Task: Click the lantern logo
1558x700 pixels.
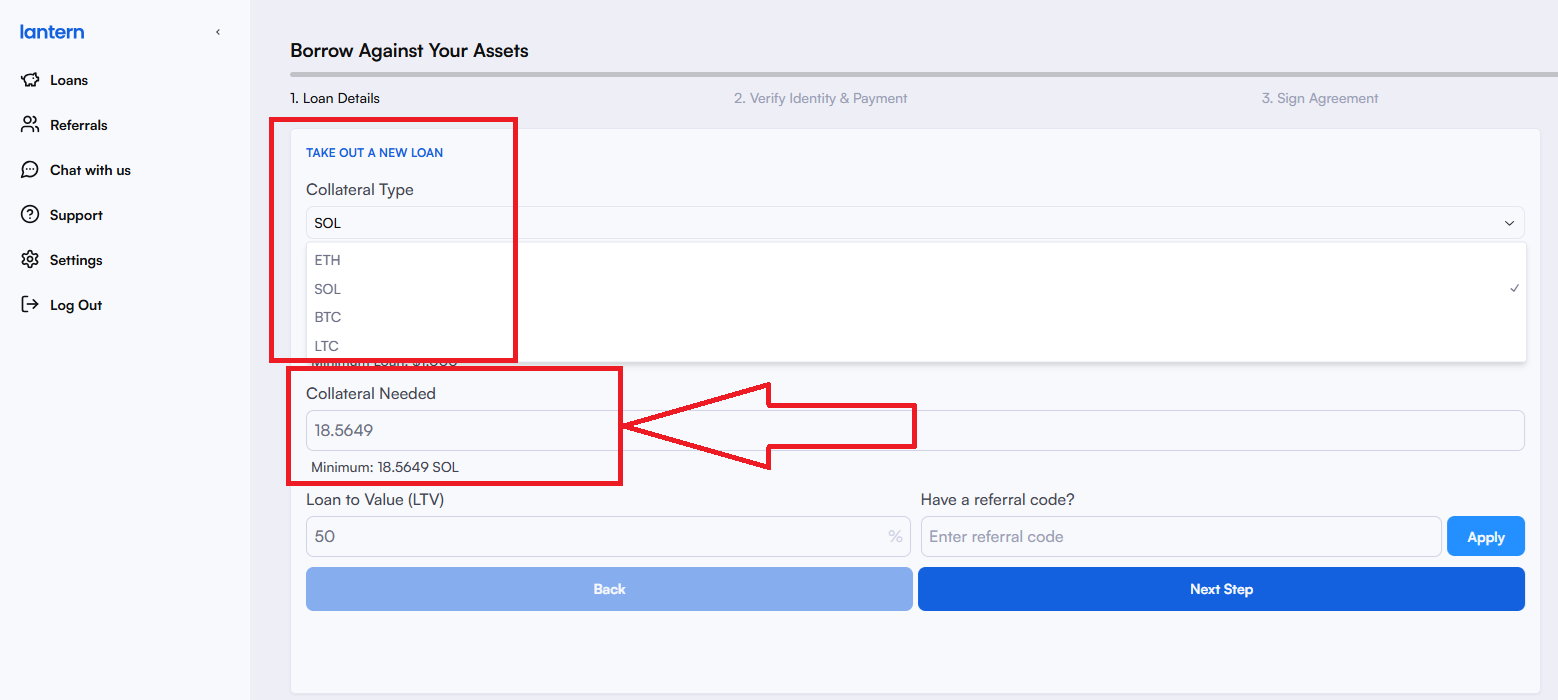Action: (51, 31)
